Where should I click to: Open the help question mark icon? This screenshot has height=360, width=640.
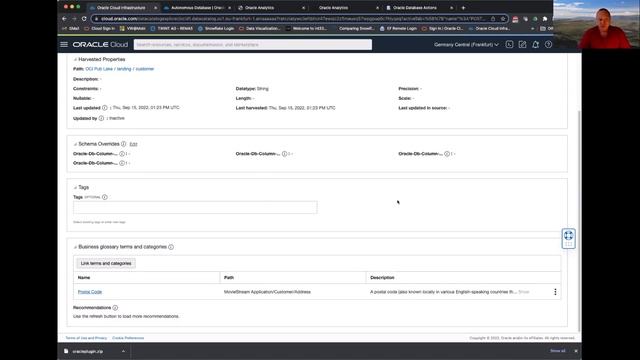548,44
